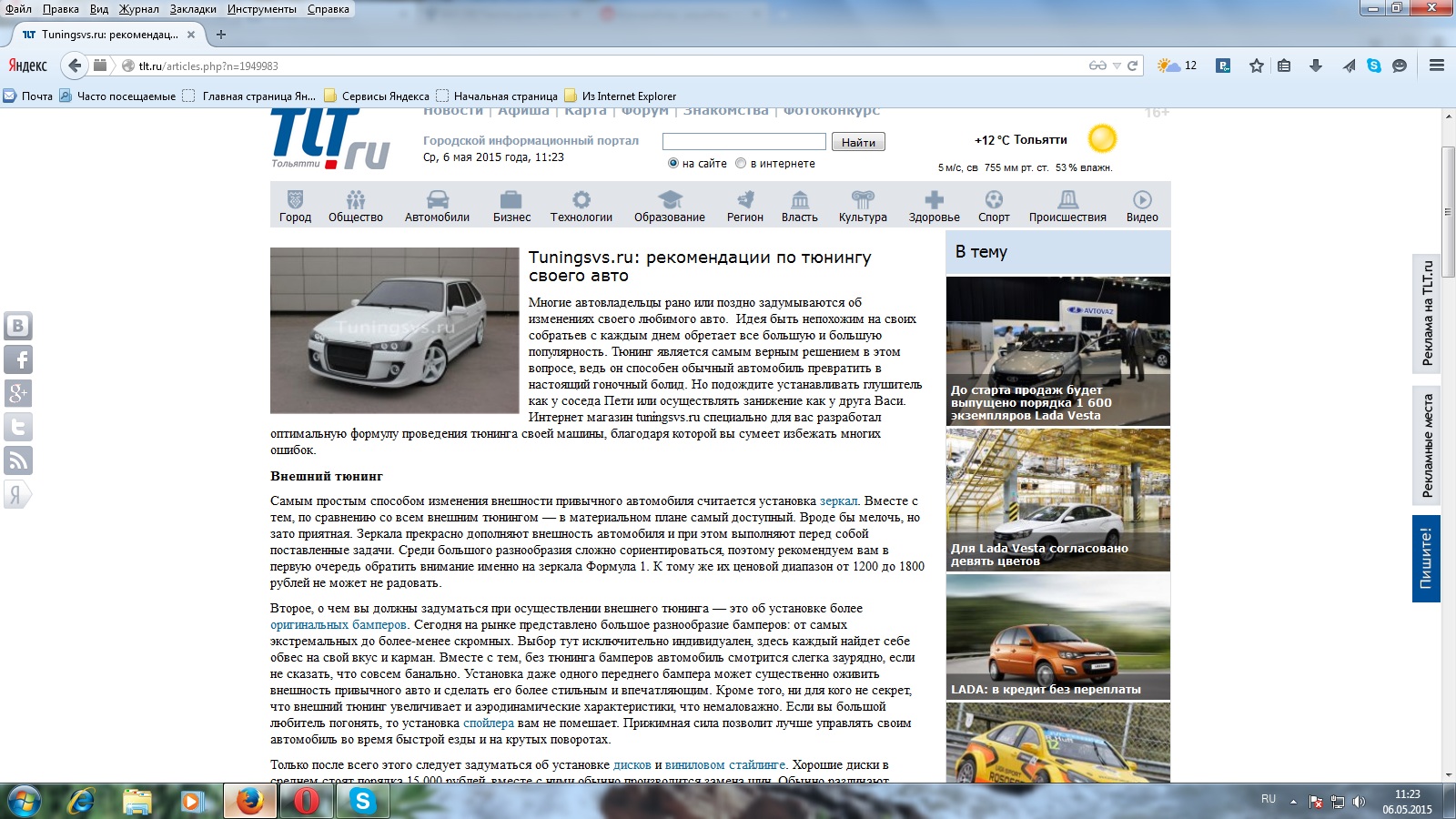Bookmark this page with the star icon
This screenshot has width=1456, height=819.
[x=1257, y=66]
